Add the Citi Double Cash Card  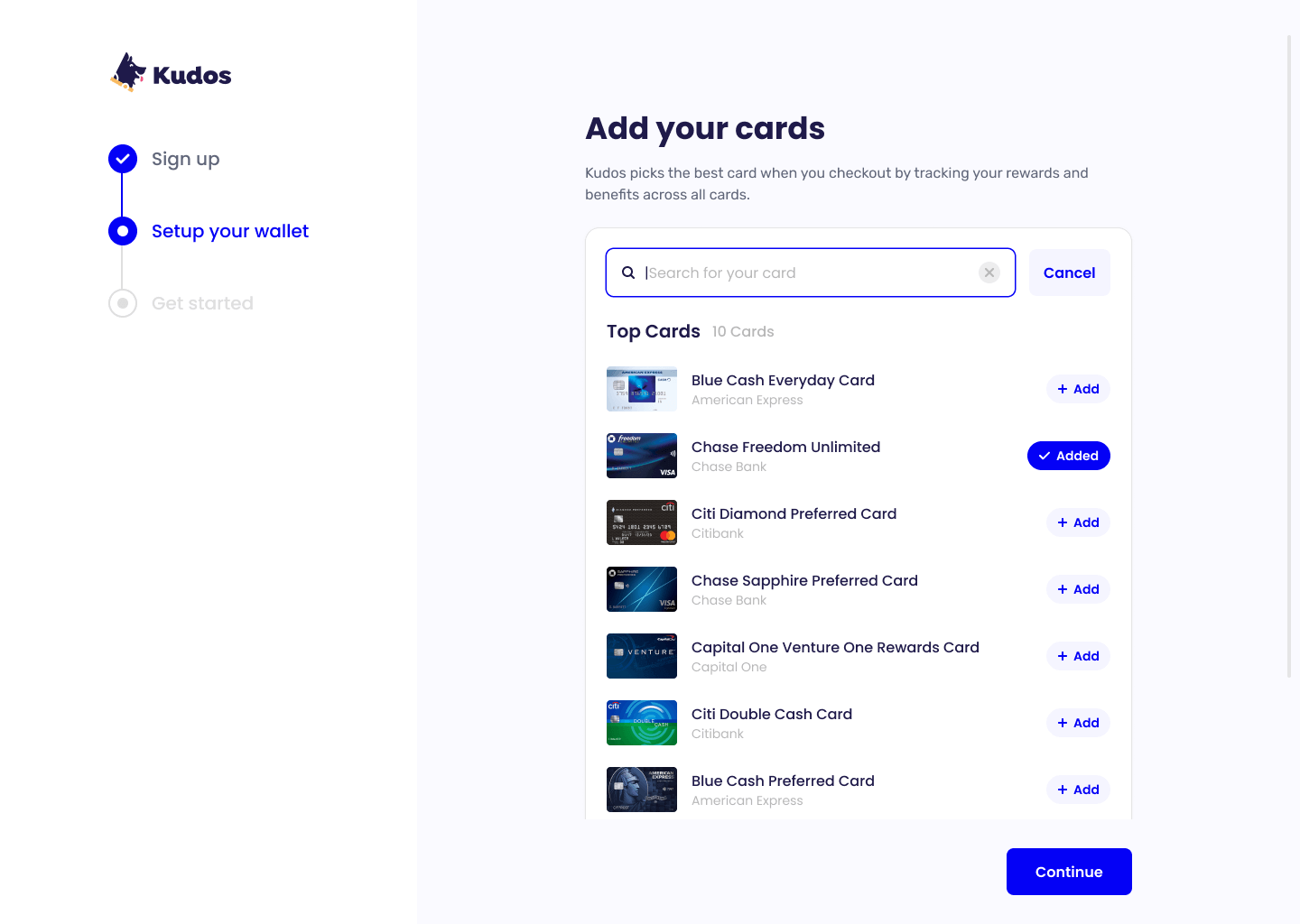1078,723
